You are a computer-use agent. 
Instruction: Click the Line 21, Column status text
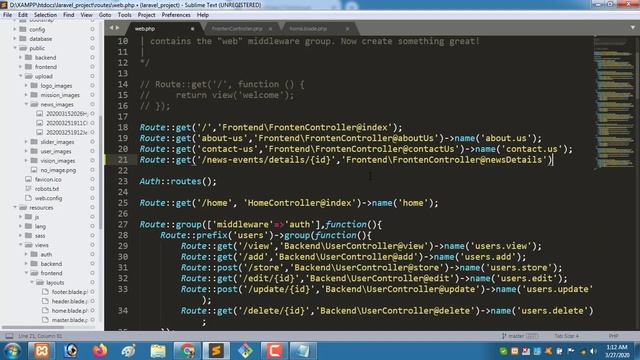40,336
